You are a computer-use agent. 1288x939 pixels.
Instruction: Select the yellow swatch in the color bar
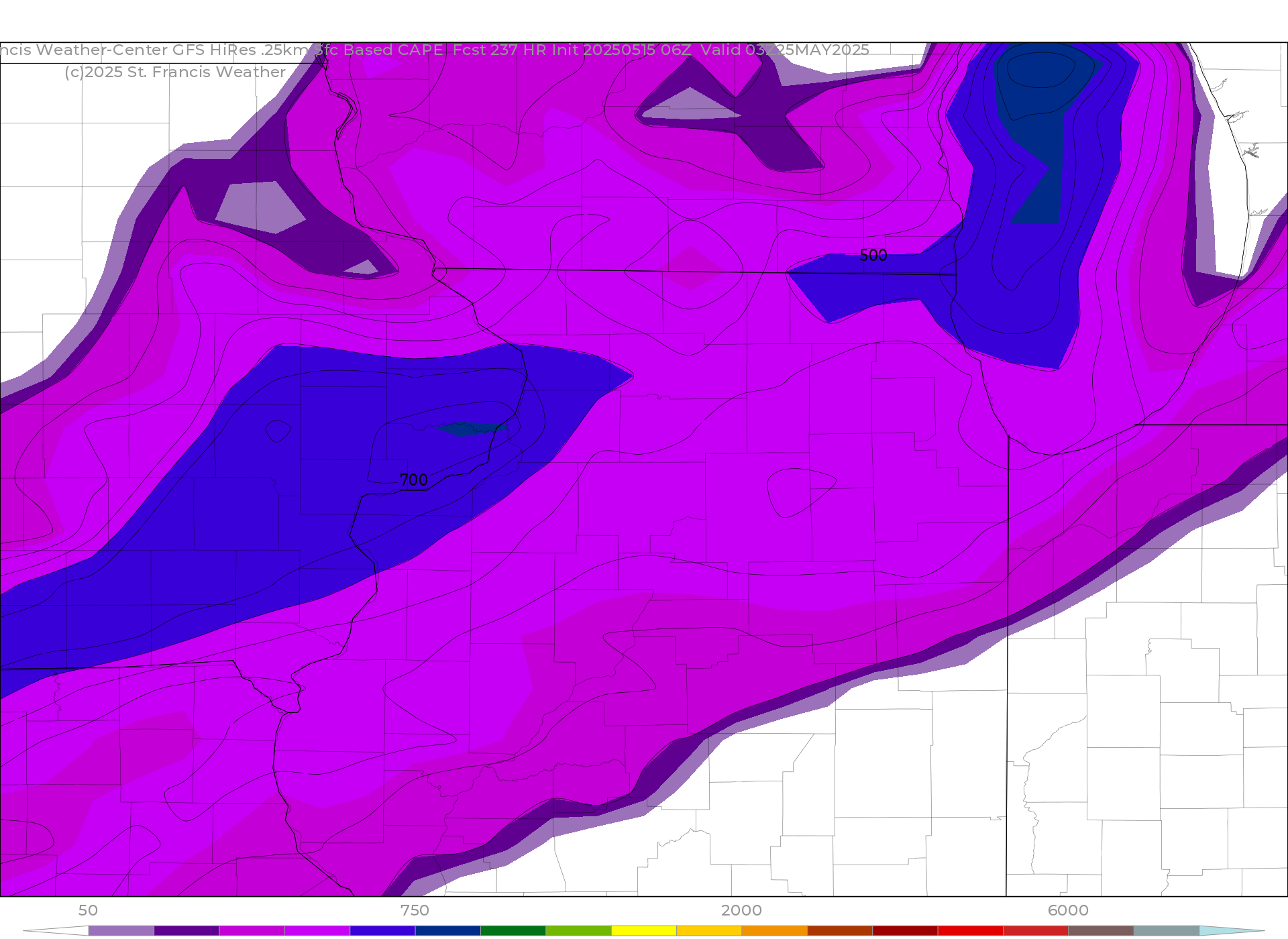643,931
